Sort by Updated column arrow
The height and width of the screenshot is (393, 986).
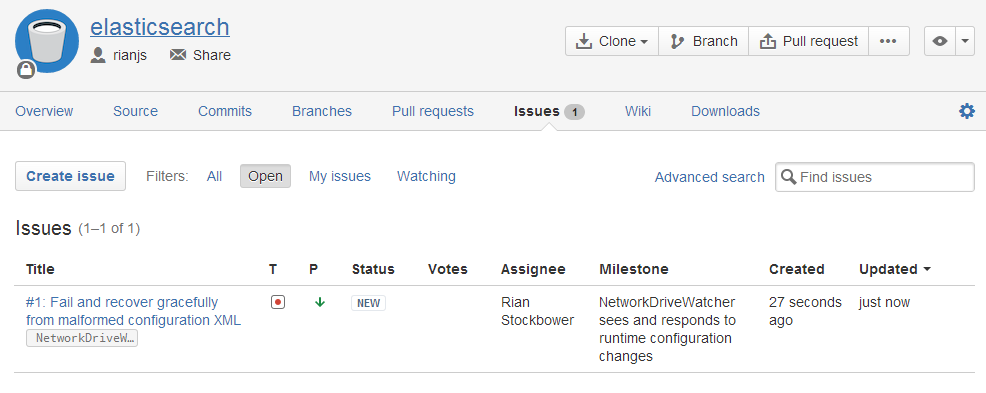927,269
